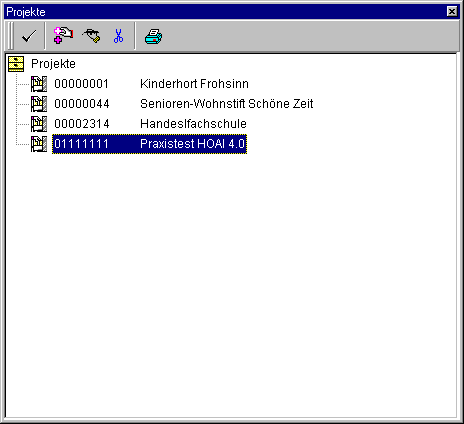Click the edit project pencil-hand icon
The image size is (464, 424).
[x=91, y=35]
